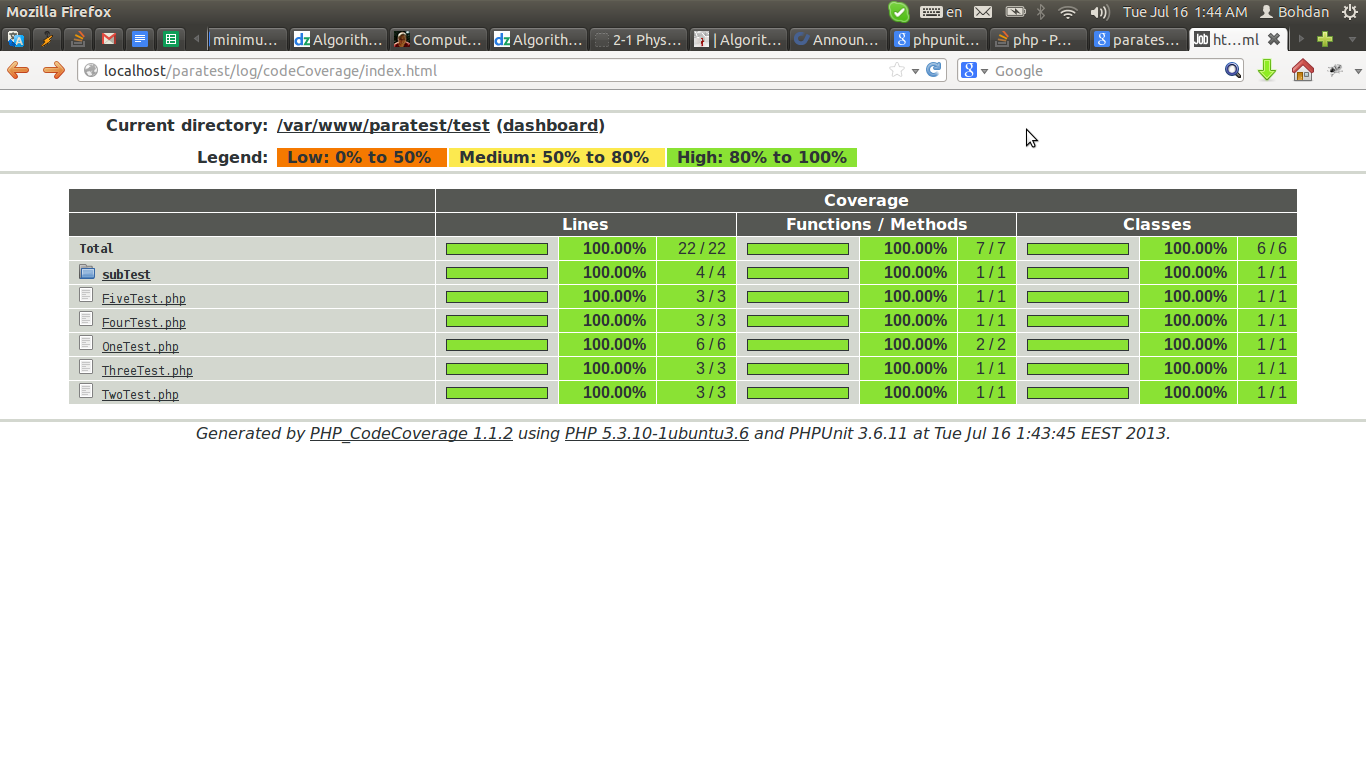
Task: Click the file icon beside TwoTest.php
Action: (86, 391)
